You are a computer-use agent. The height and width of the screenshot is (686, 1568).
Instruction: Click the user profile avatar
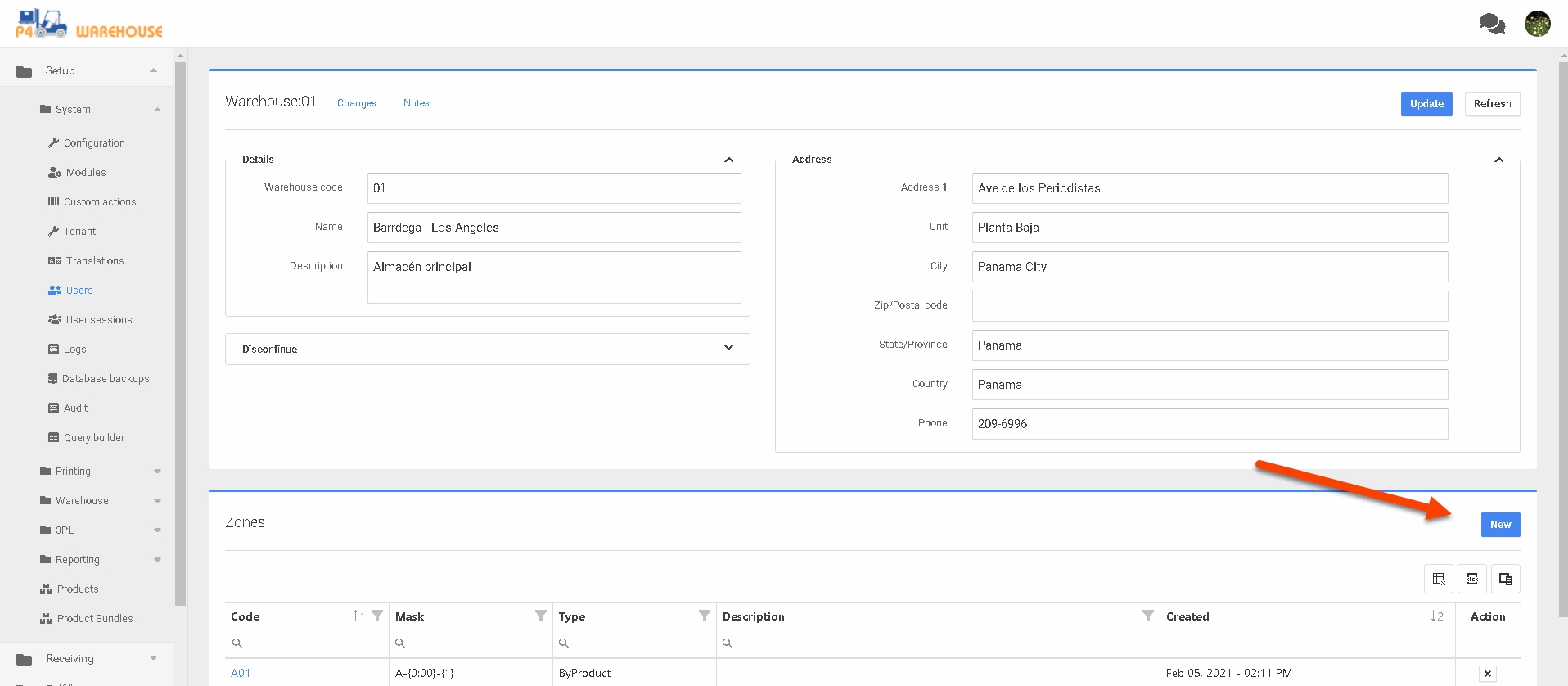[x=1537, y=24]
